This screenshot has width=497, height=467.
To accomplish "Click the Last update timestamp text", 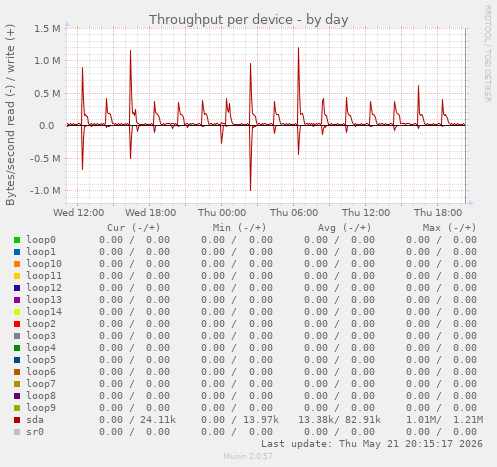I will (372, 444).
